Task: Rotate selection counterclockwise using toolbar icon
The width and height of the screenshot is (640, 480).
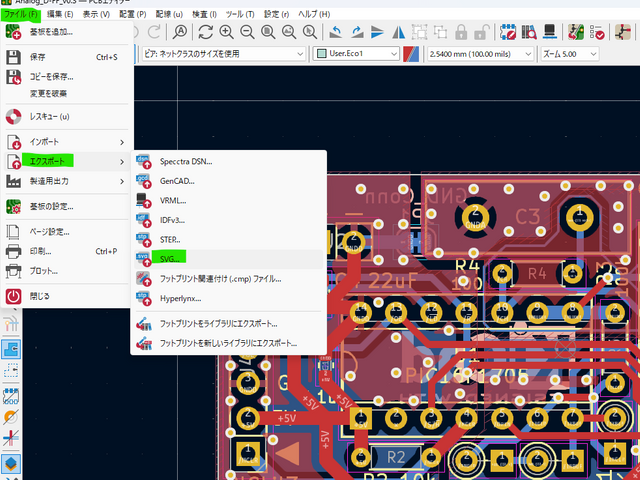Action: pos(335,31)
